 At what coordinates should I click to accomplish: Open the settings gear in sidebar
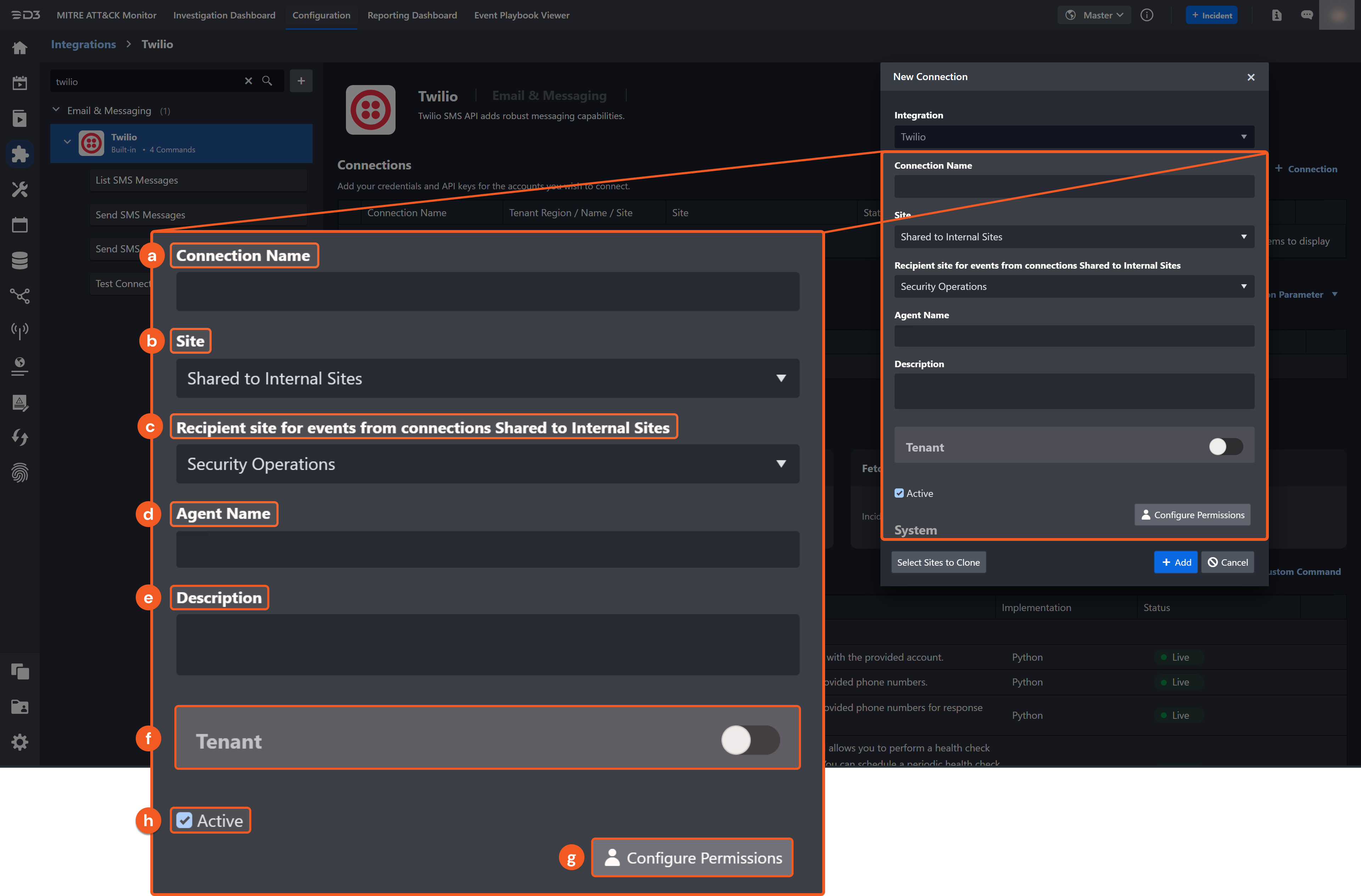[x=19, y=742]
